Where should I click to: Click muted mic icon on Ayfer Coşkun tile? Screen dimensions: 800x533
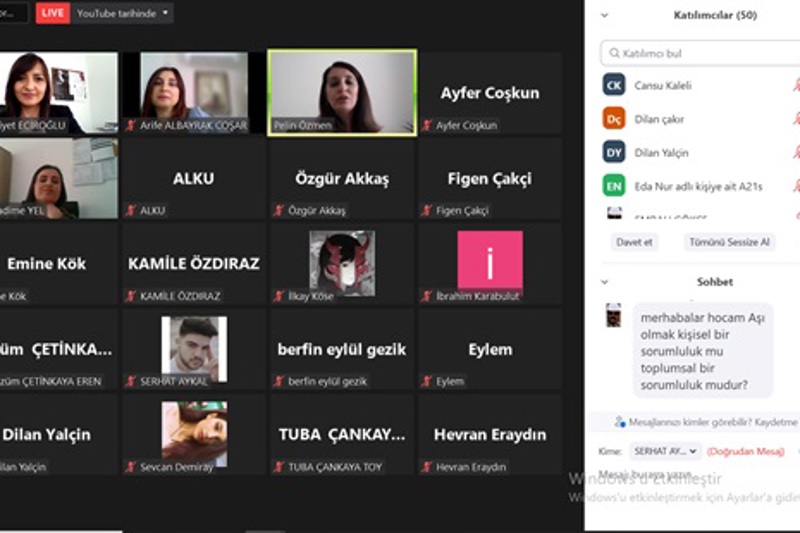click(x=427, y=126)
